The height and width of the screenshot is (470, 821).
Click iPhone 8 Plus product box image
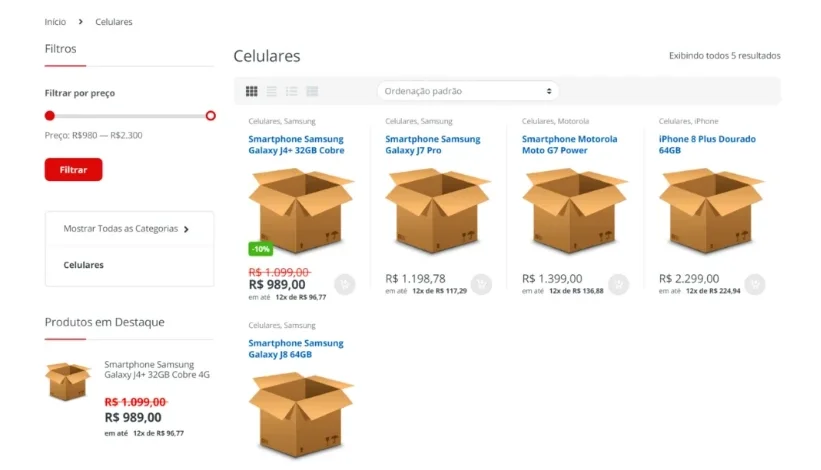point(711,210)
